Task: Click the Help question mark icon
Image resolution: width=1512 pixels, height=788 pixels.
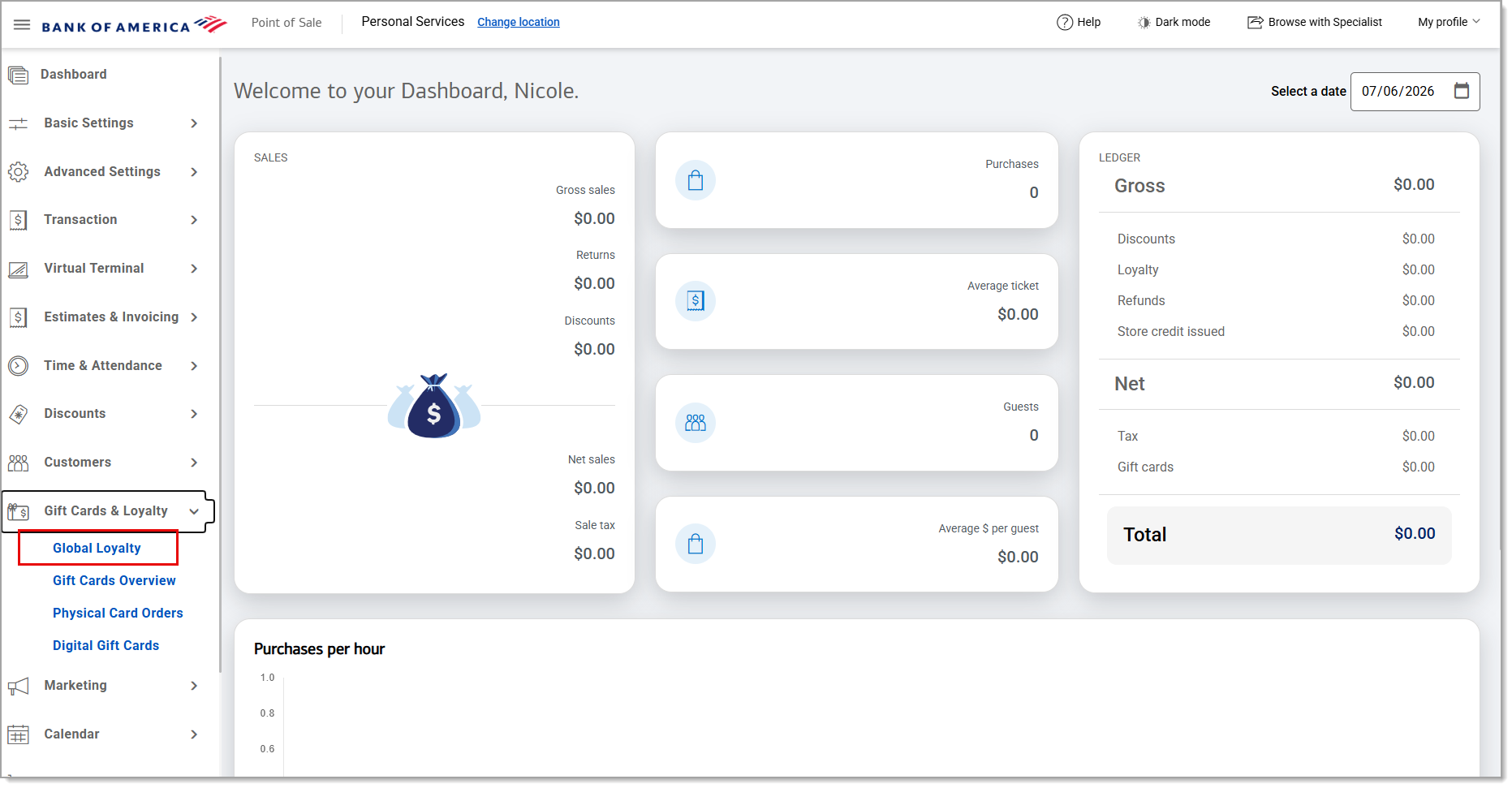Action: click(x=1064, y=22)
